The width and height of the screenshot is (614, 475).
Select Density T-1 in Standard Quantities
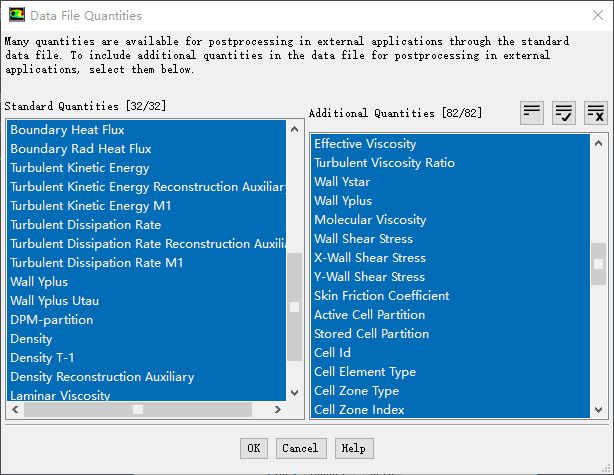(x=42, y=358)
